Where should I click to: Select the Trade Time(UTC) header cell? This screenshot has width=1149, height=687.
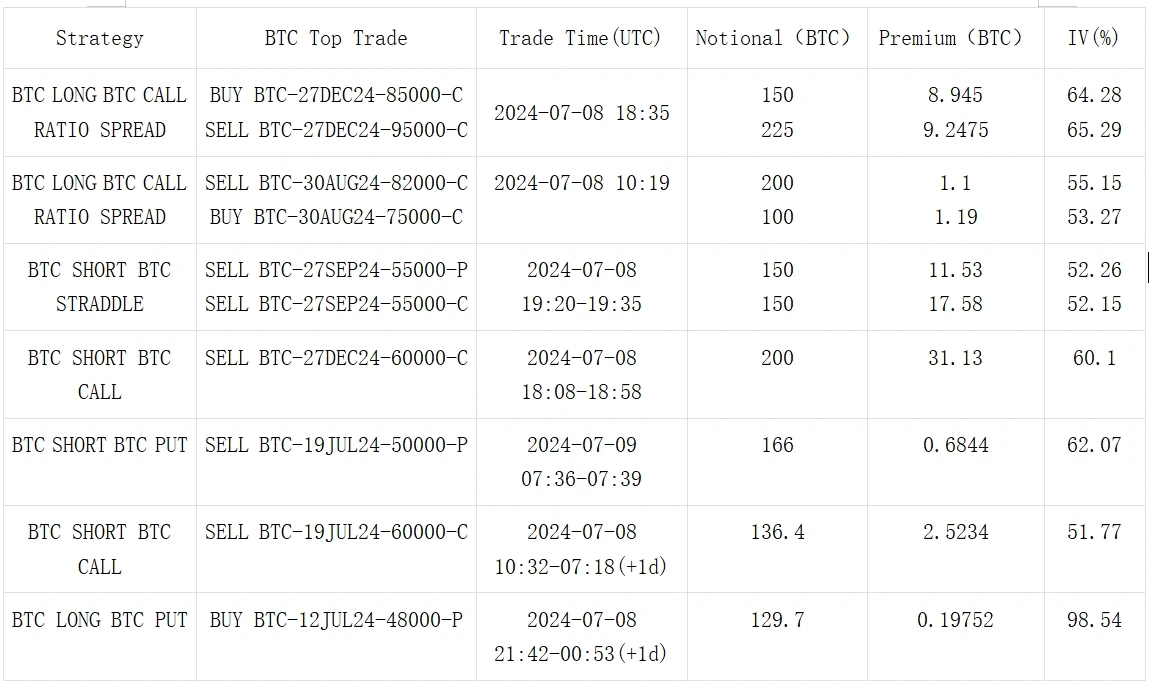580,38
